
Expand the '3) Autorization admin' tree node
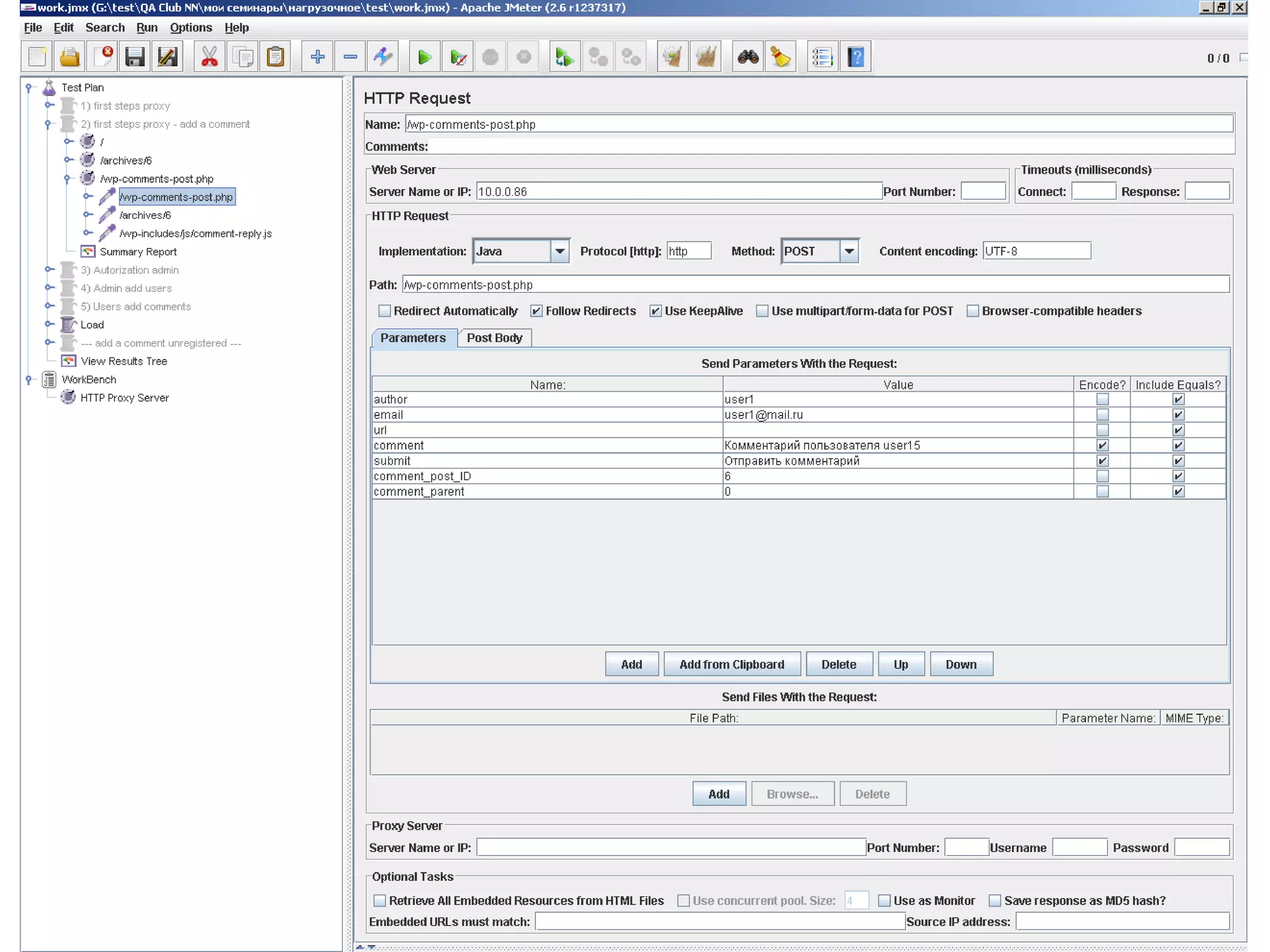tap(48, 270)
